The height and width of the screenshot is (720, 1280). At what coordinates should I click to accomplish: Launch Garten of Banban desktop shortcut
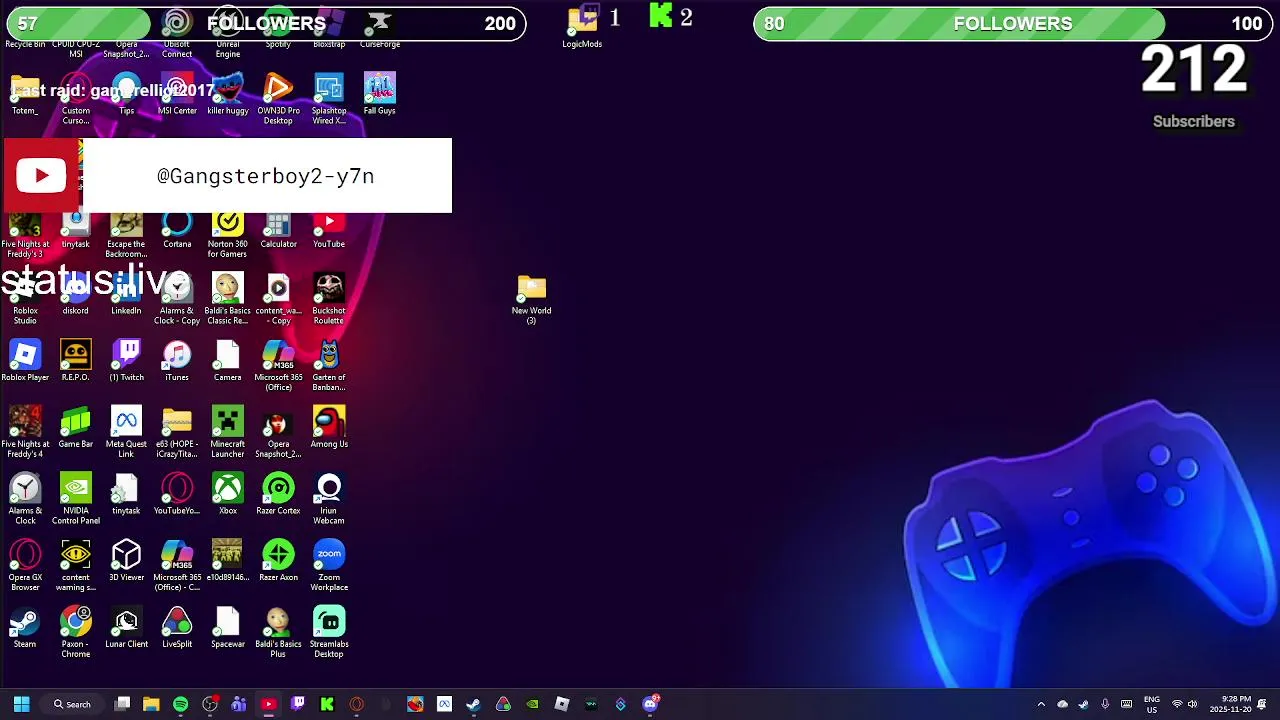(x=329, y=366)
